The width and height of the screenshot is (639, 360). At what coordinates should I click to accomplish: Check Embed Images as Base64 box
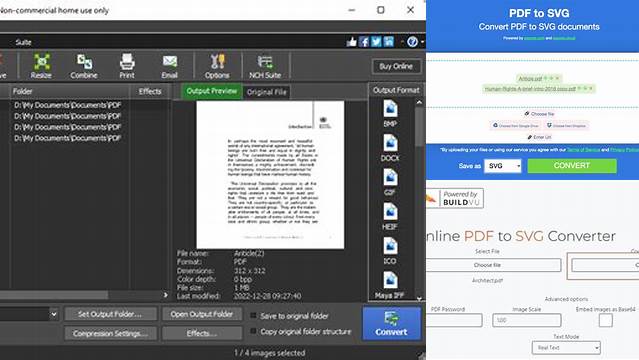pyautogui.click(x=606, y=320)
